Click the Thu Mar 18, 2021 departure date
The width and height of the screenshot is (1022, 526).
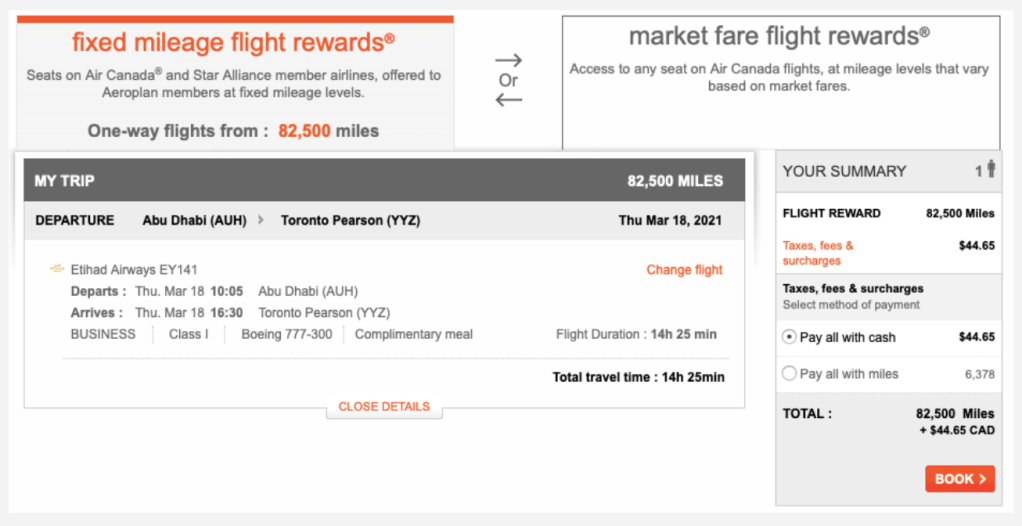tap(669, 220)
